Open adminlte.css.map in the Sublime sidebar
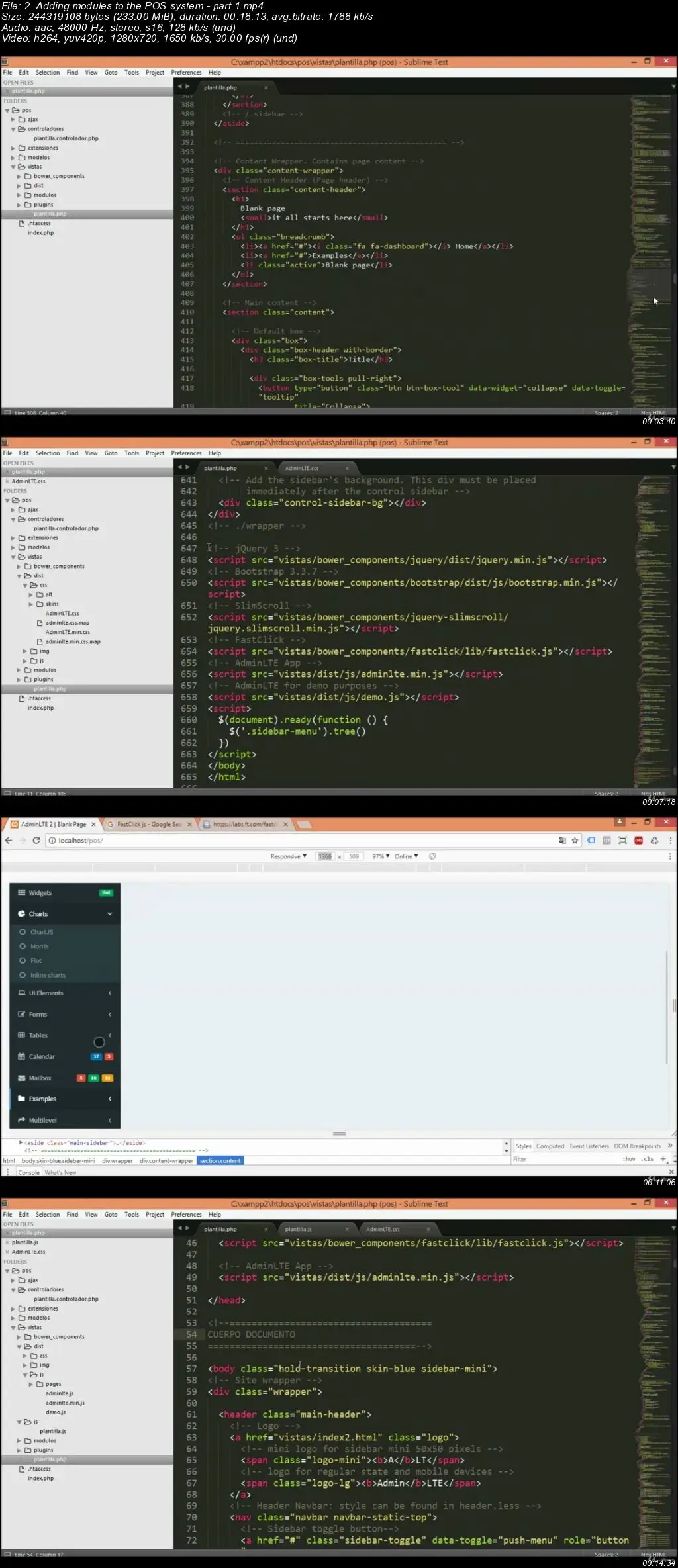678x1568 pixels. (68, 622)
